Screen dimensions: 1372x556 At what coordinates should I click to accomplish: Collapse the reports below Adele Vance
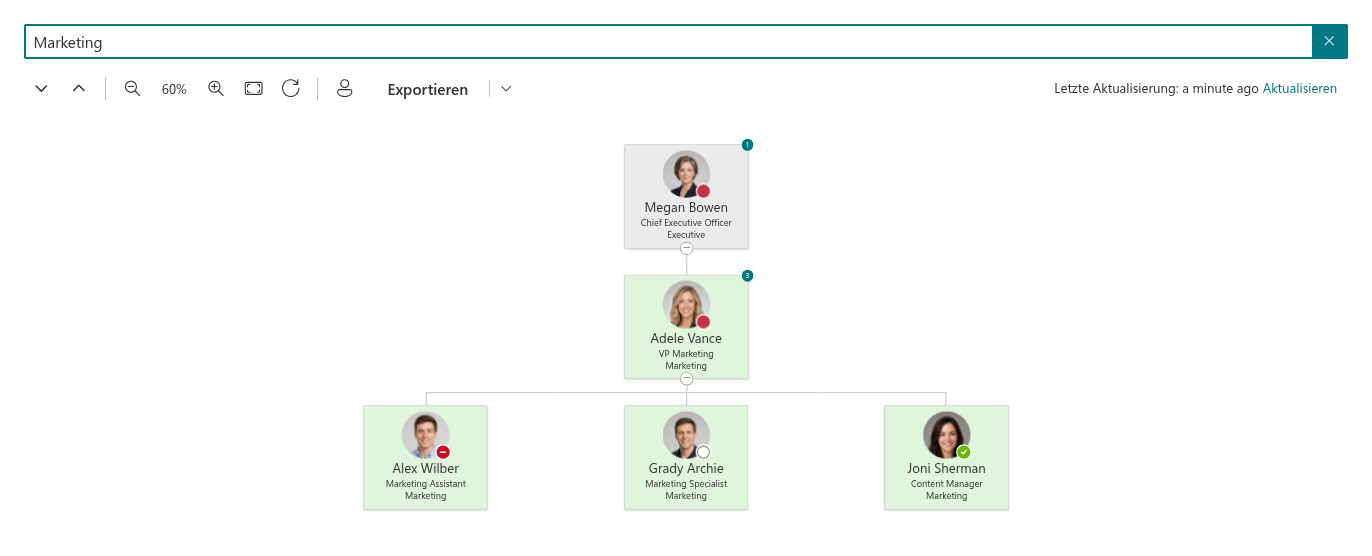click(686, 379)
